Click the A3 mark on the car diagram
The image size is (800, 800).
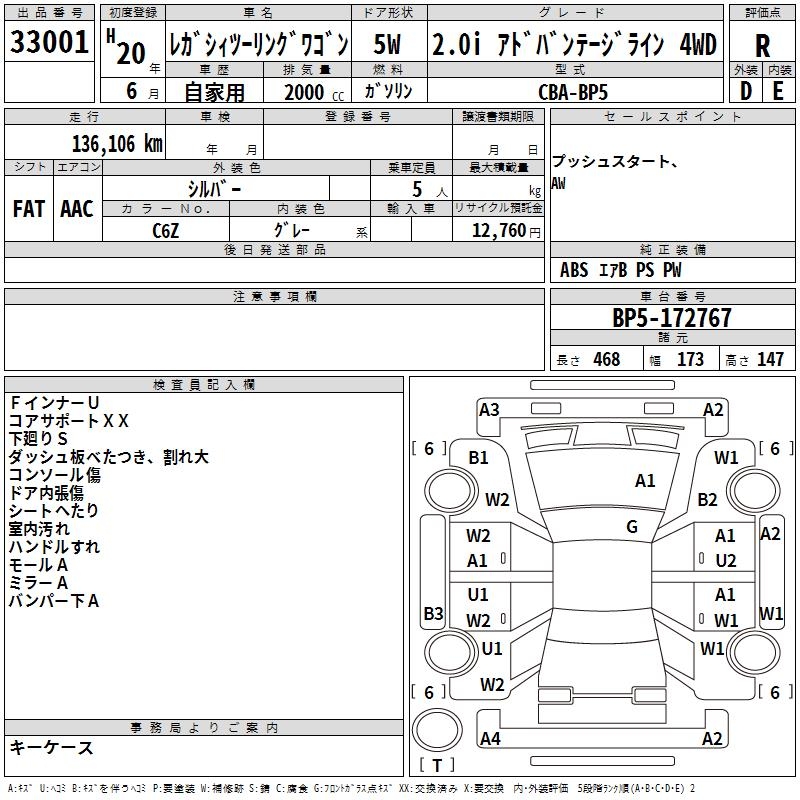tap(489, 410)
